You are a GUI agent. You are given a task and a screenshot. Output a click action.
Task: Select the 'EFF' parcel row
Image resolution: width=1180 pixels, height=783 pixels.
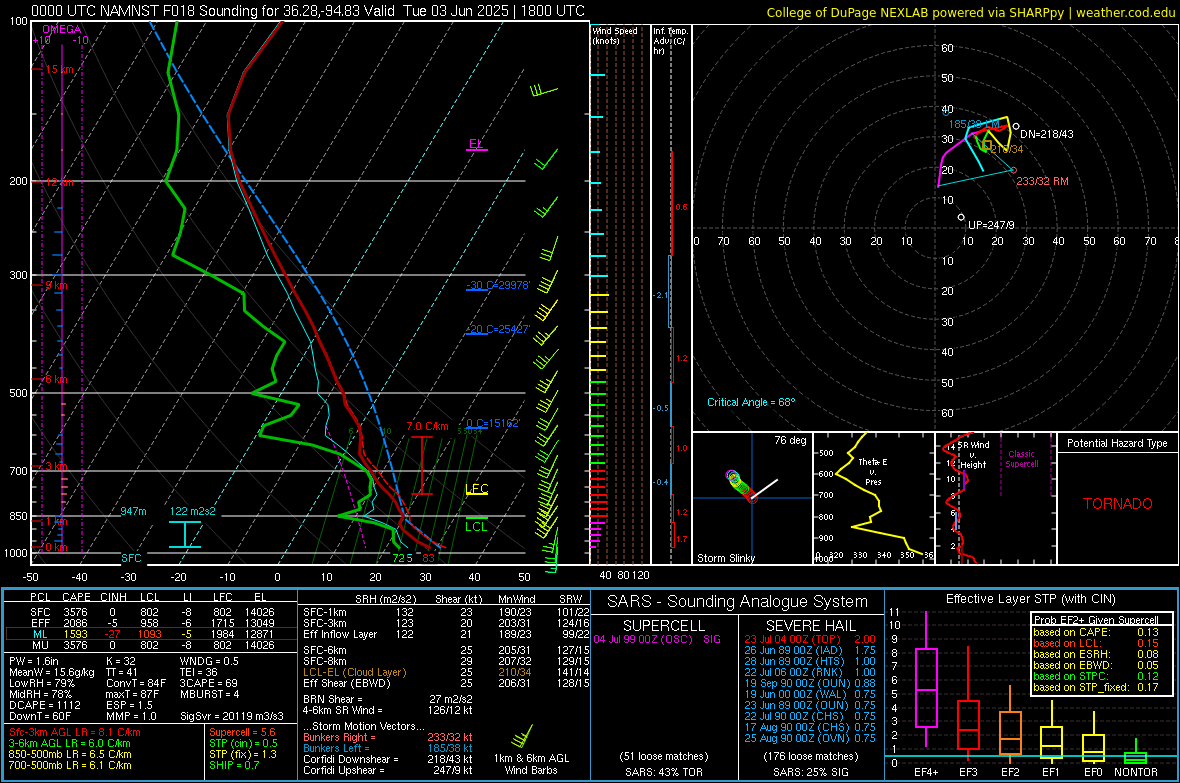[x=150, y=623]
